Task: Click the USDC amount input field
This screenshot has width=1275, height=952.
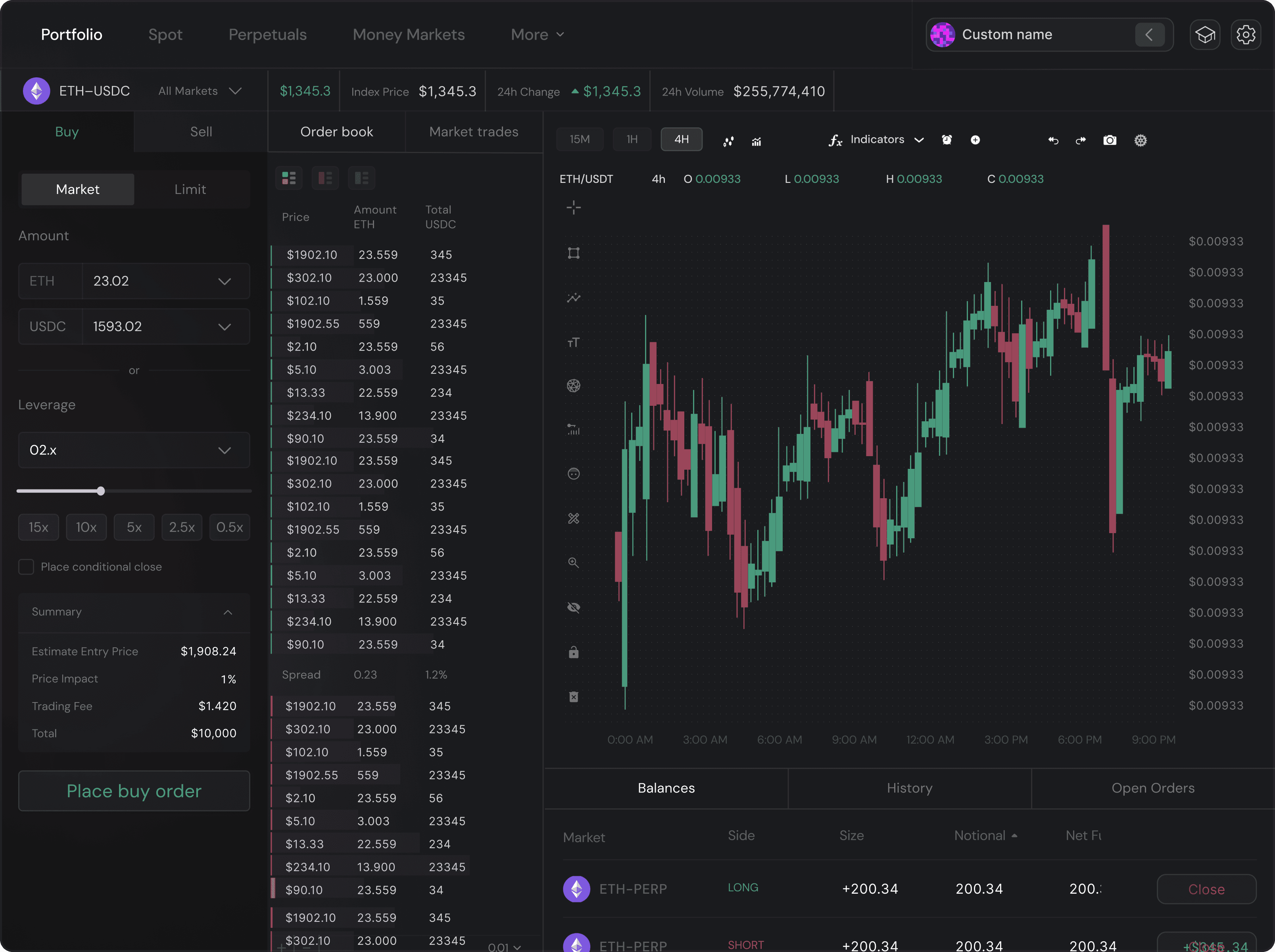Action: pyautogui.click(x=150, y=326)
